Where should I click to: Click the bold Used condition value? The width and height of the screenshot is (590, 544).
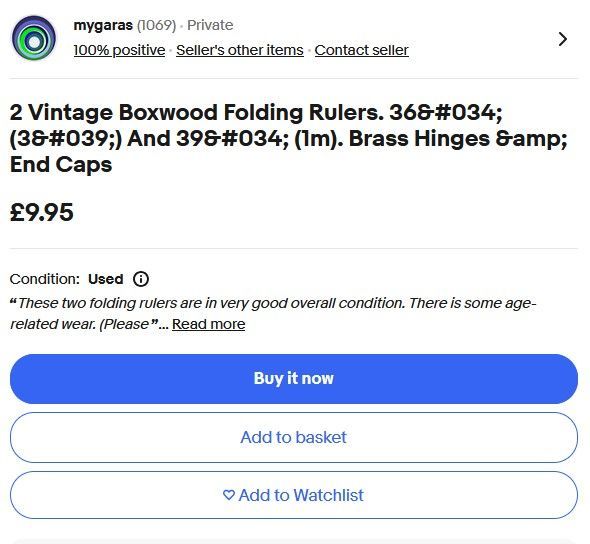[105, 279]
